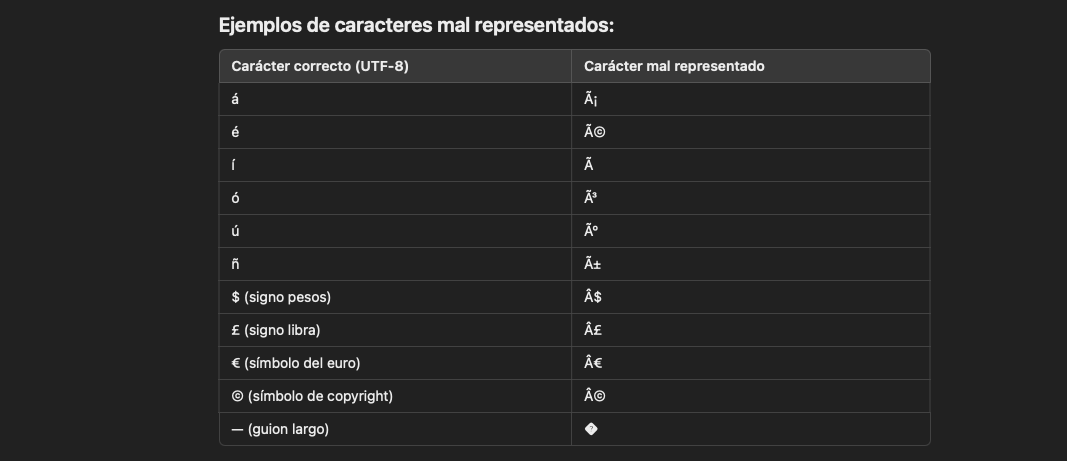1067x461 pixels.
Task: Click the correct 'í' character cell
Action: coord(395,165)
